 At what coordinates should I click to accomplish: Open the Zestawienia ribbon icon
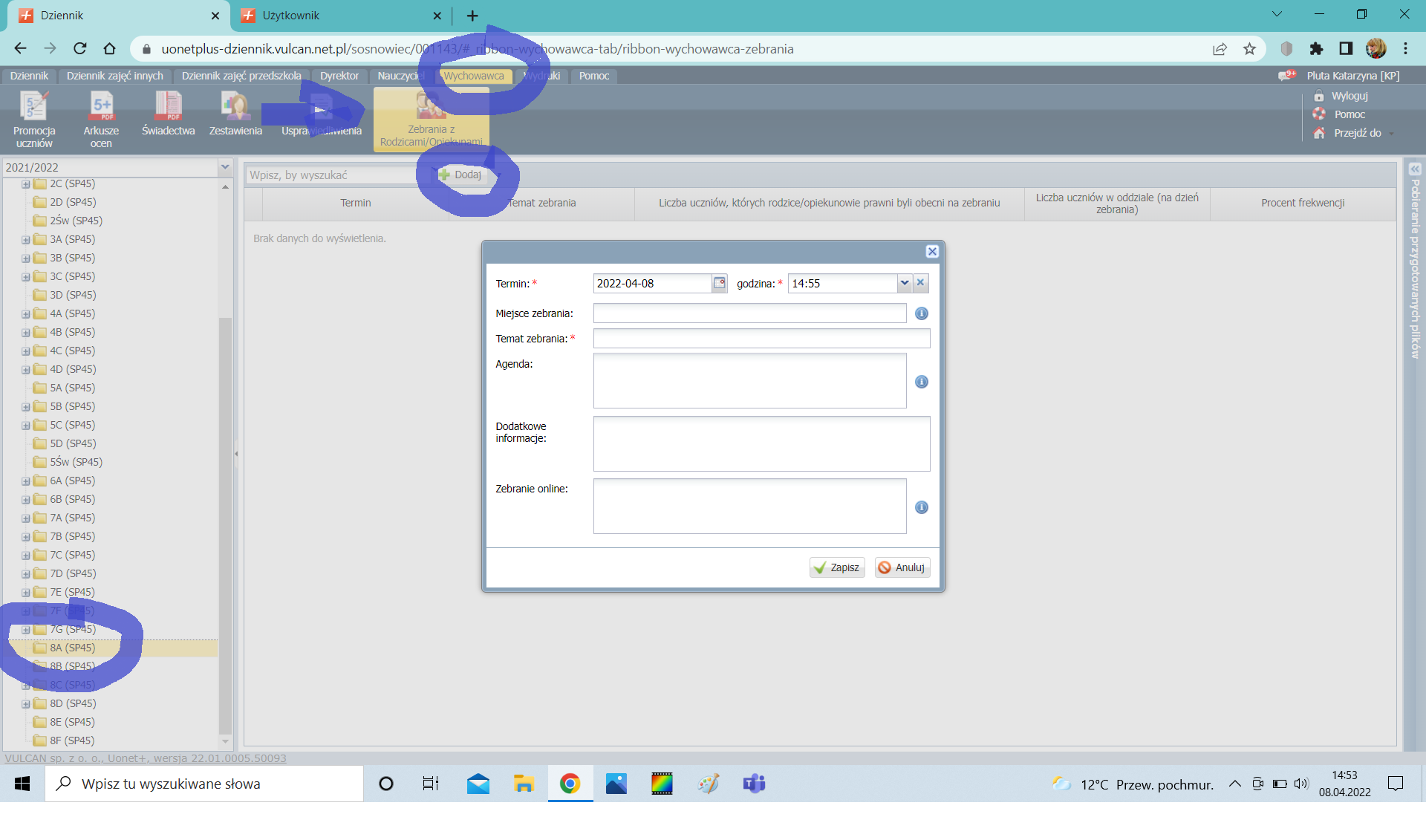(235, 106)
